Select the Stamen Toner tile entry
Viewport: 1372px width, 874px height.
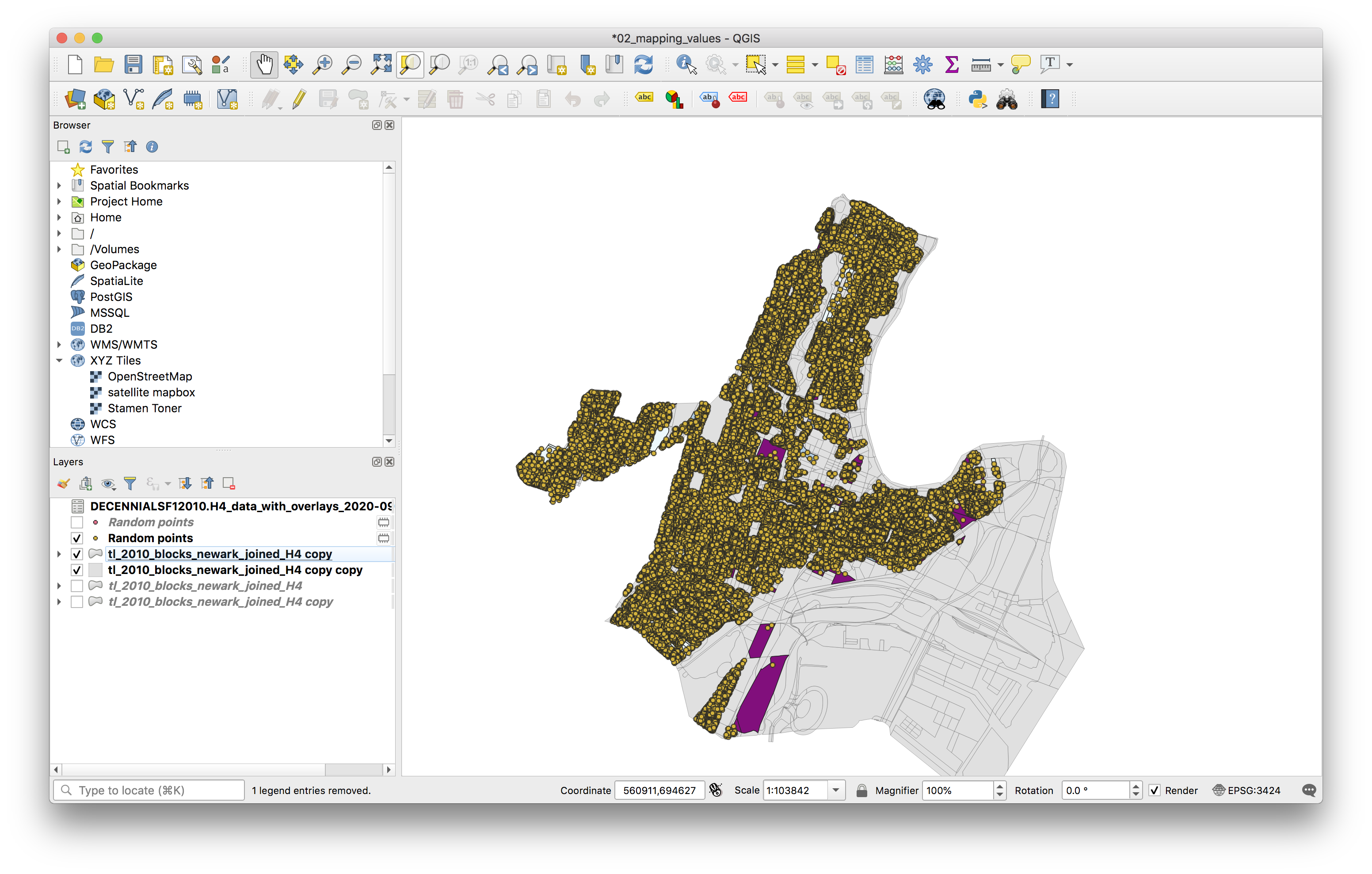point(144,409)
